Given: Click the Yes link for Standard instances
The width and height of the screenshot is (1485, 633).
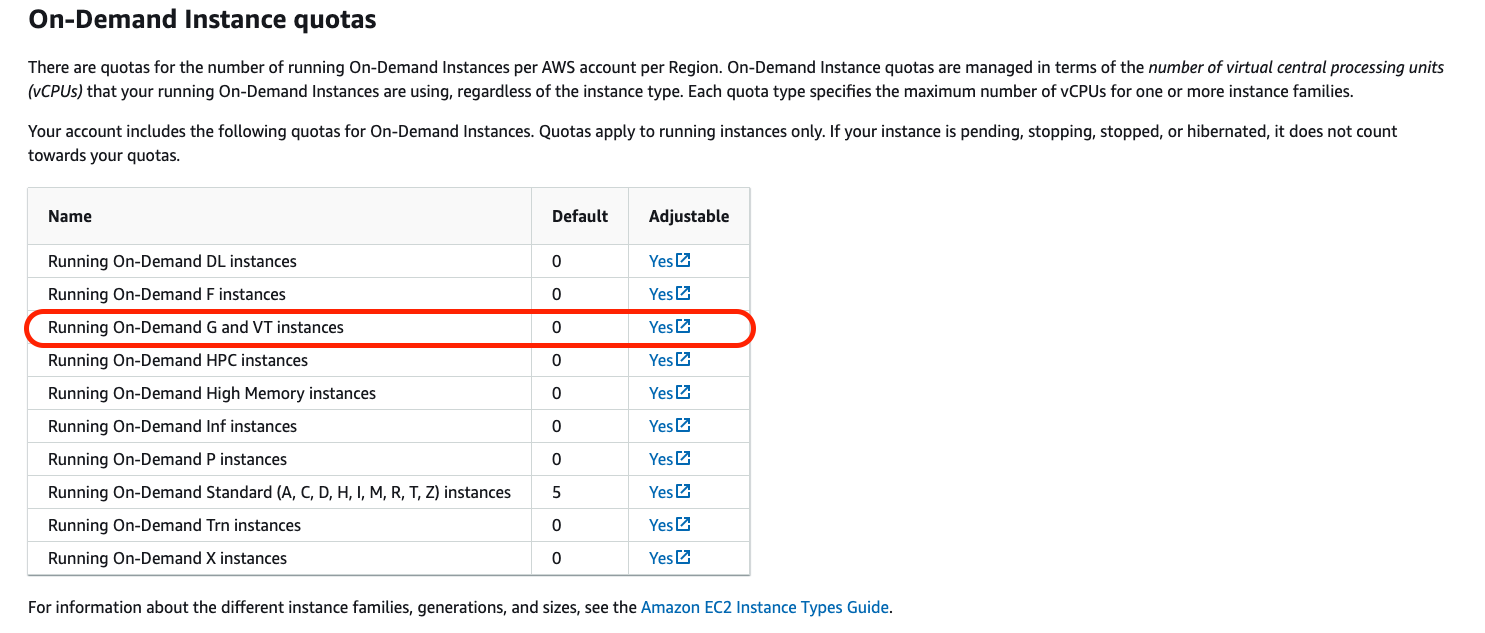Looking at the screenshot, I should click(660, 492).
